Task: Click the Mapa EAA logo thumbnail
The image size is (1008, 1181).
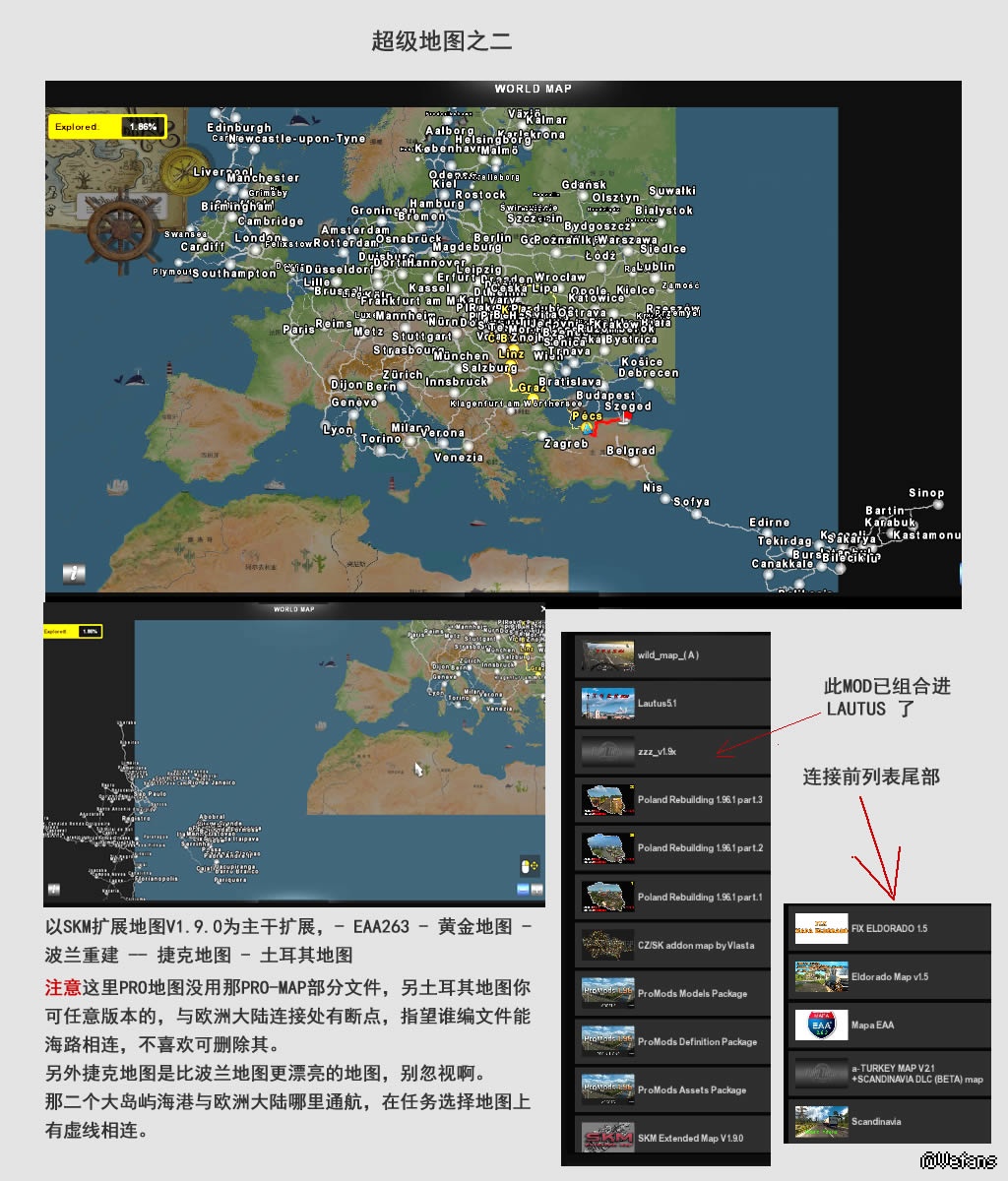Action: coord(821,1025)
